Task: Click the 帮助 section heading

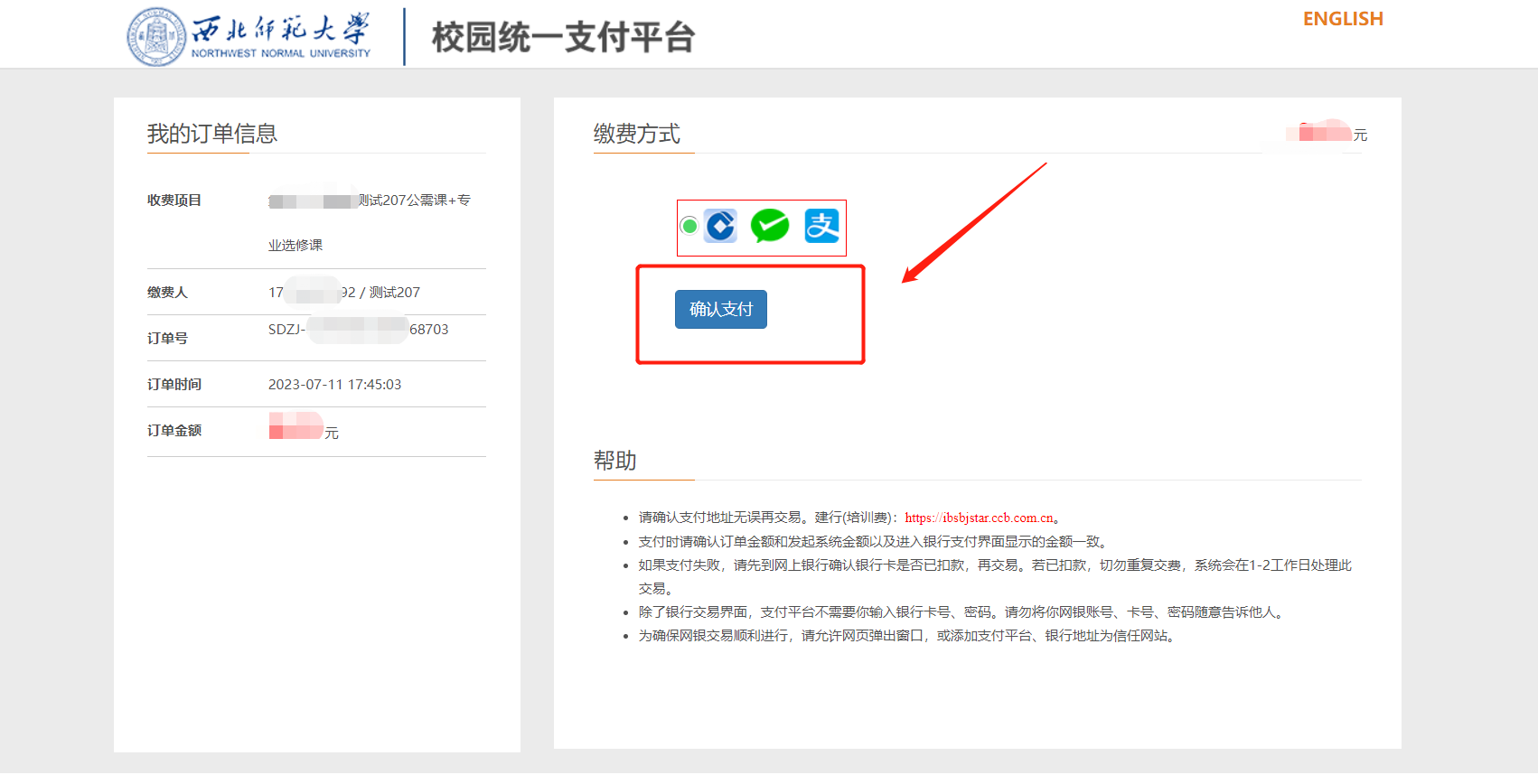Action: click(x=614, y=461)
